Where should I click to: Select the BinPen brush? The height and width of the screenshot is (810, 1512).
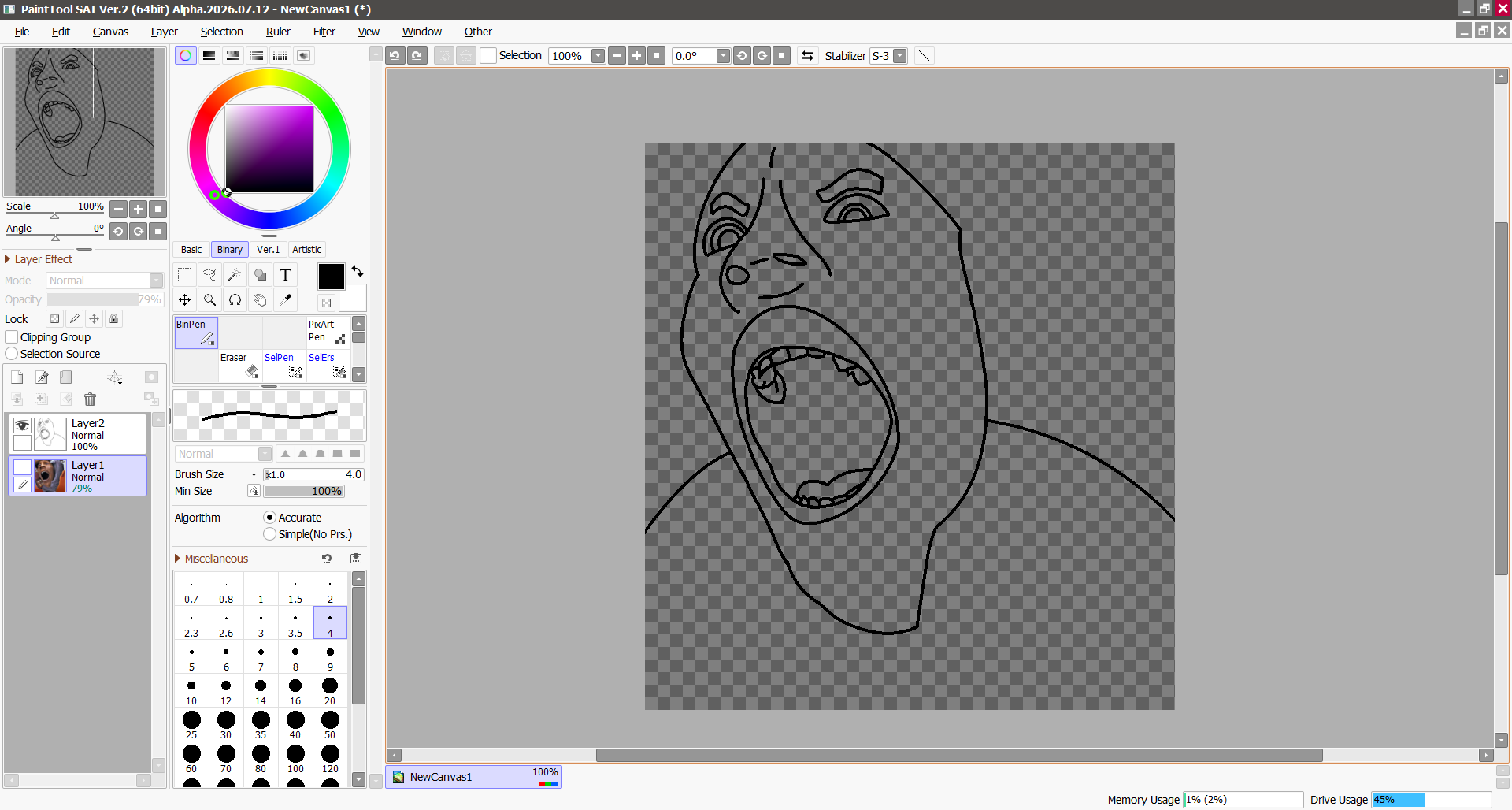tap(195, 333)
